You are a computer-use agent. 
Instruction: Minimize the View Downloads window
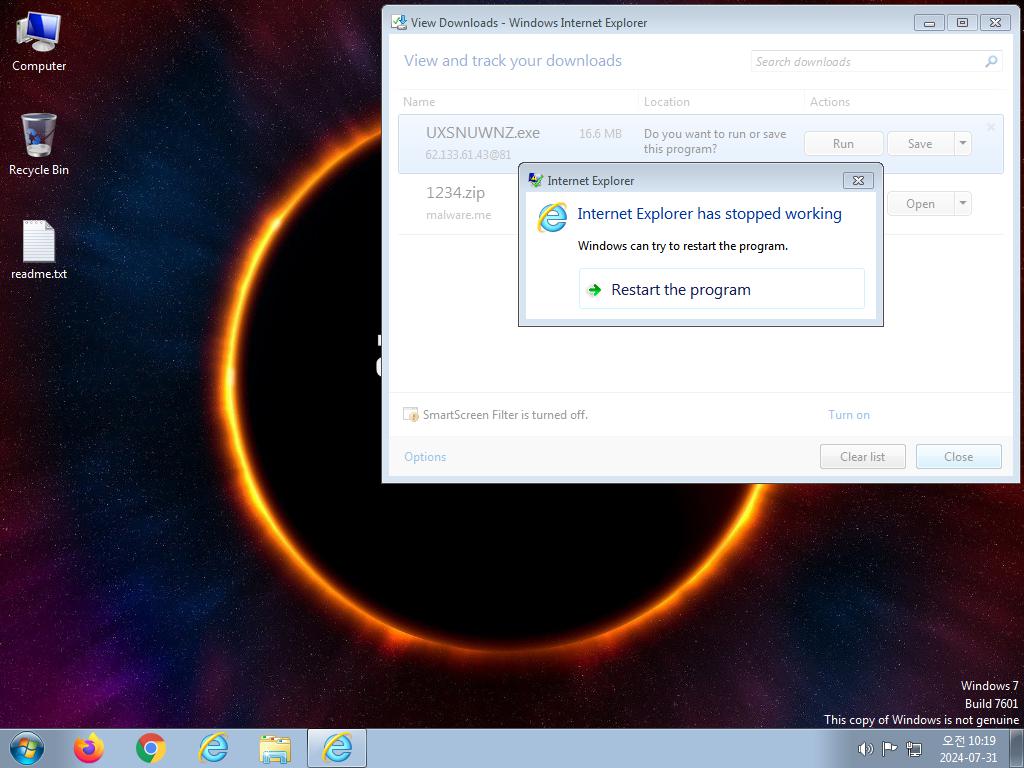pos(929,22)
